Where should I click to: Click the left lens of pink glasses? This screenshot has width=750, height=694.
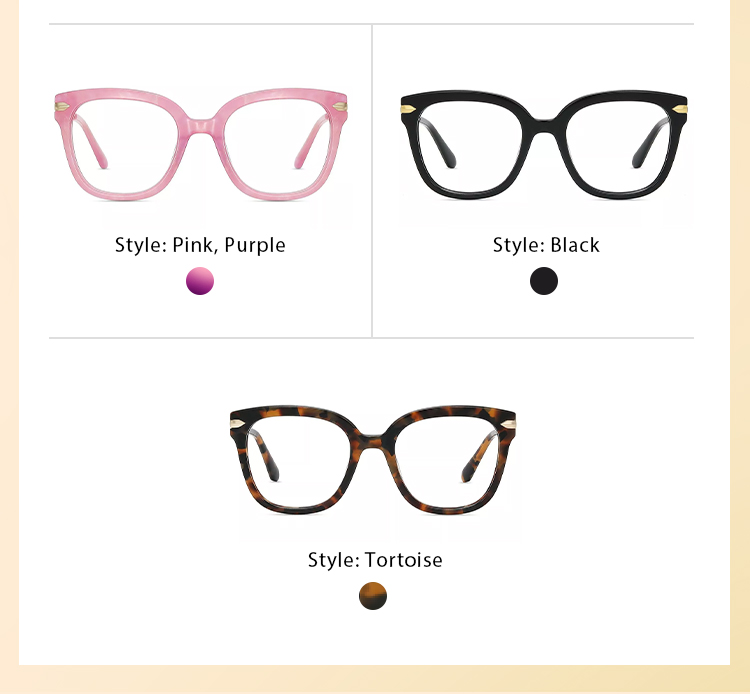point(125,145)
